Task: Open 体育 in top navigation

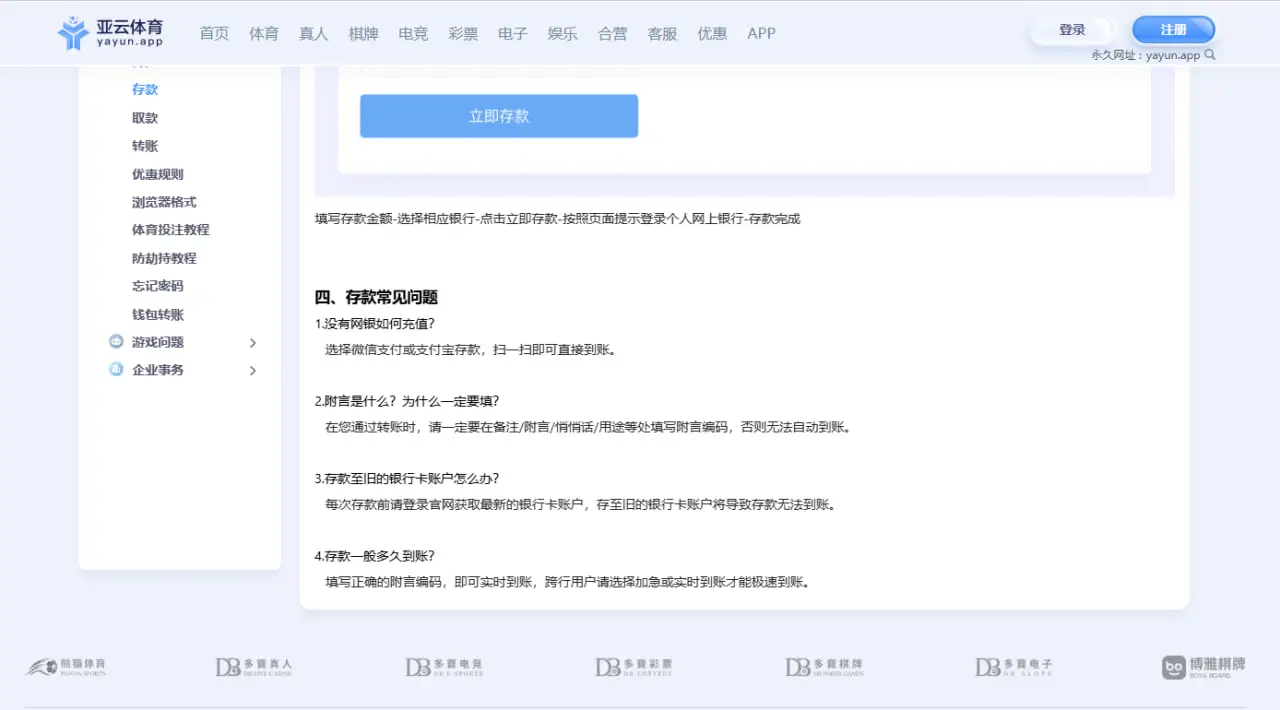Action: tap(264, 33)
